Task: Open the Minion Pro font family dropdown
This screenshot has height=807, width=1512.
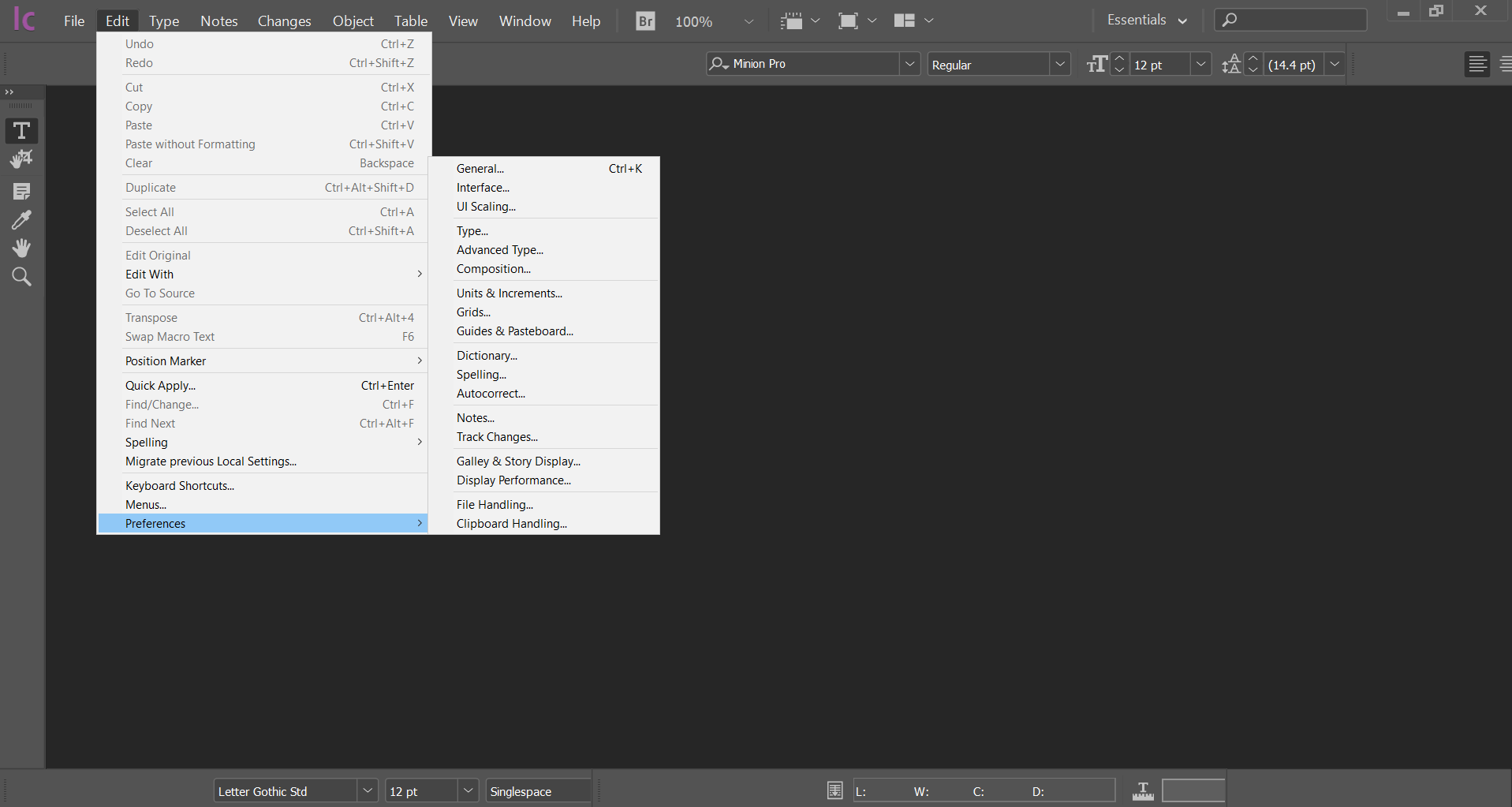Action: pyautogui.click(x=909, y=64)
